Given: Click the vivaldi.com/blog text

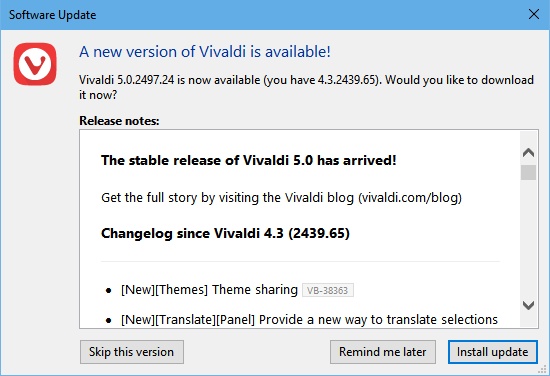Looking at the screenshot, I should coord(410,197).
